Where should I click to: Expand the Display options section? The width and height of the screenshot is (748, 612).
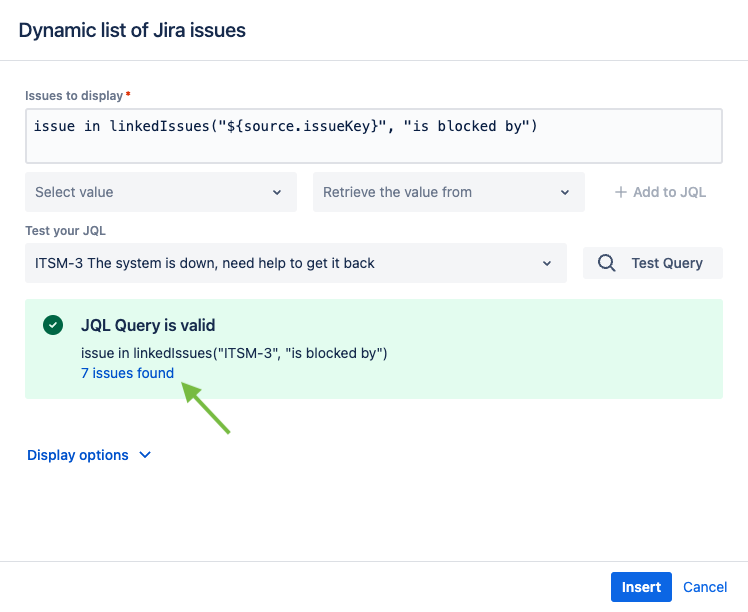(78, 455)
